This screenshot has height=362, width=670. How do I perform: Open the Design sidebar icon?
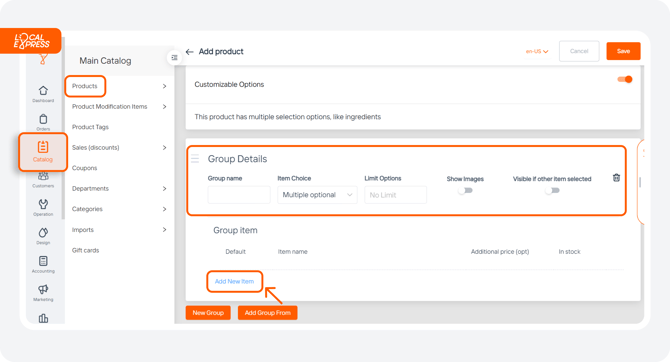pyautogui.click(x=43, y=233)
